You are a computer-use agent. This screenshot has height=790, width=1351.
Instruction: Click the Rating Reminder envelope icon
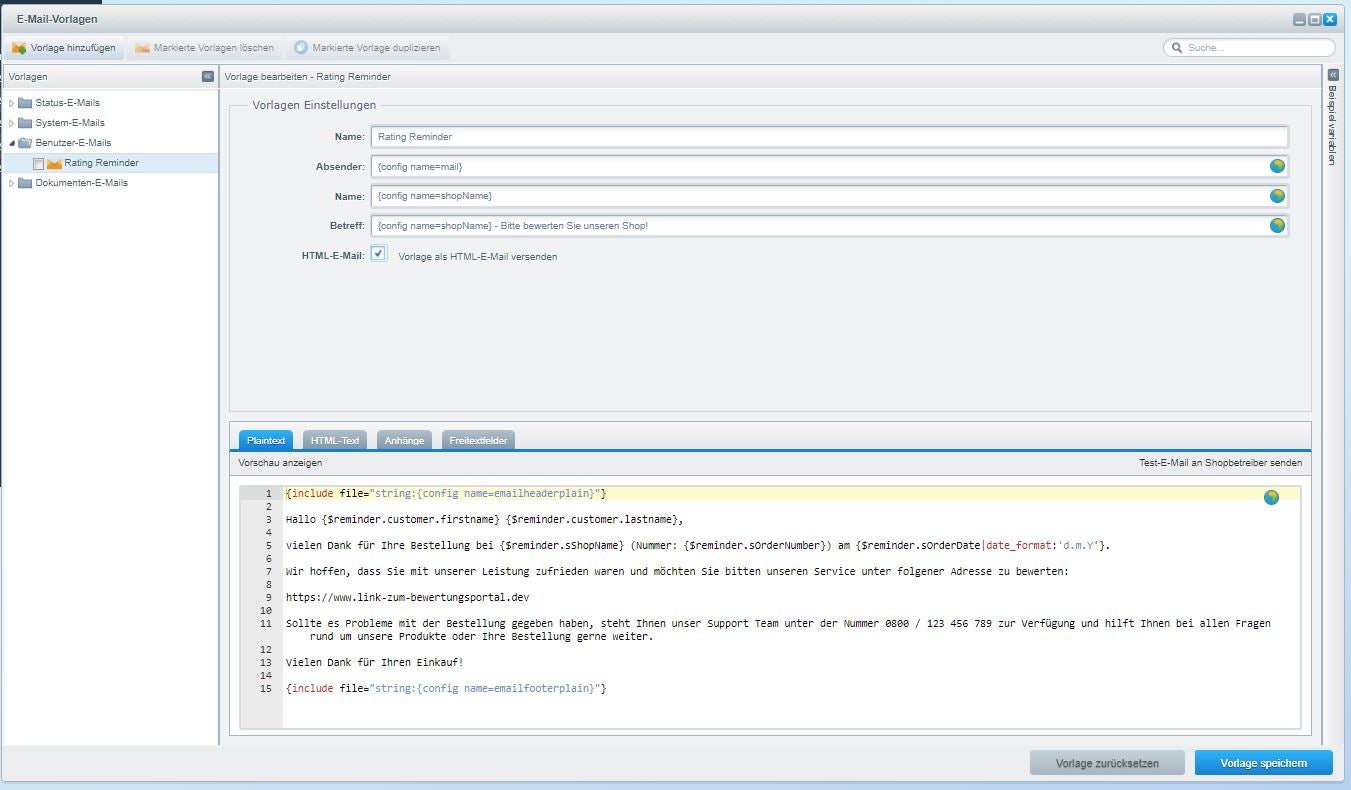point(54,163)
